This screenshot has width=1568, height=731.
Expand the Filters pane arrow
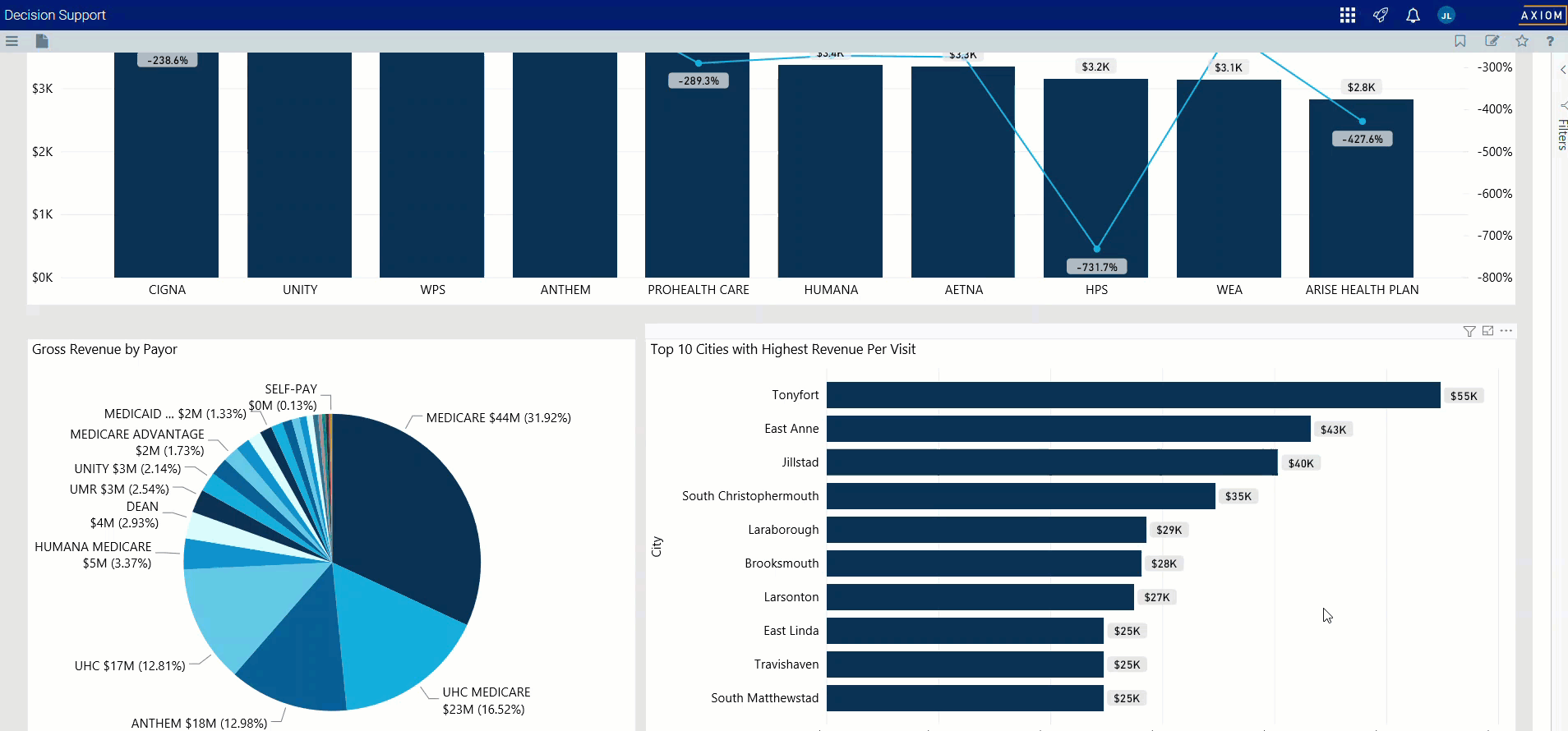point(1562,70)
